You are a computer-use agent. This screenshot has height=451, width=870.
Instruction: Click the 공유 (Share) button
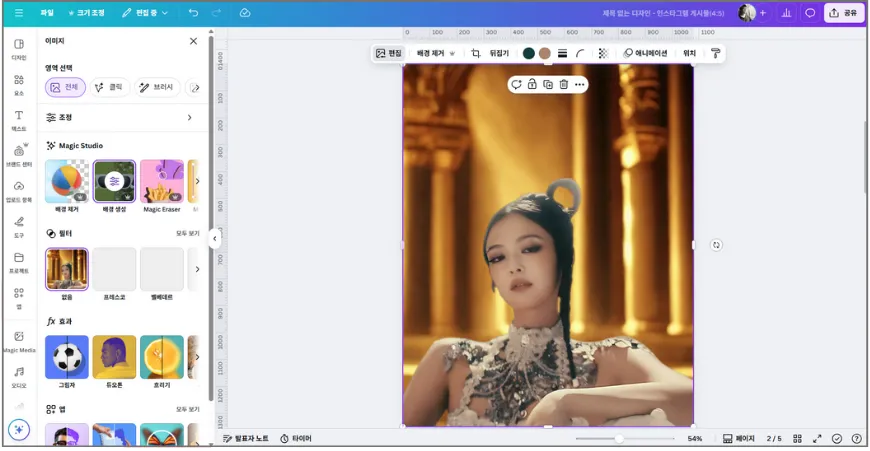coord(843,13)
